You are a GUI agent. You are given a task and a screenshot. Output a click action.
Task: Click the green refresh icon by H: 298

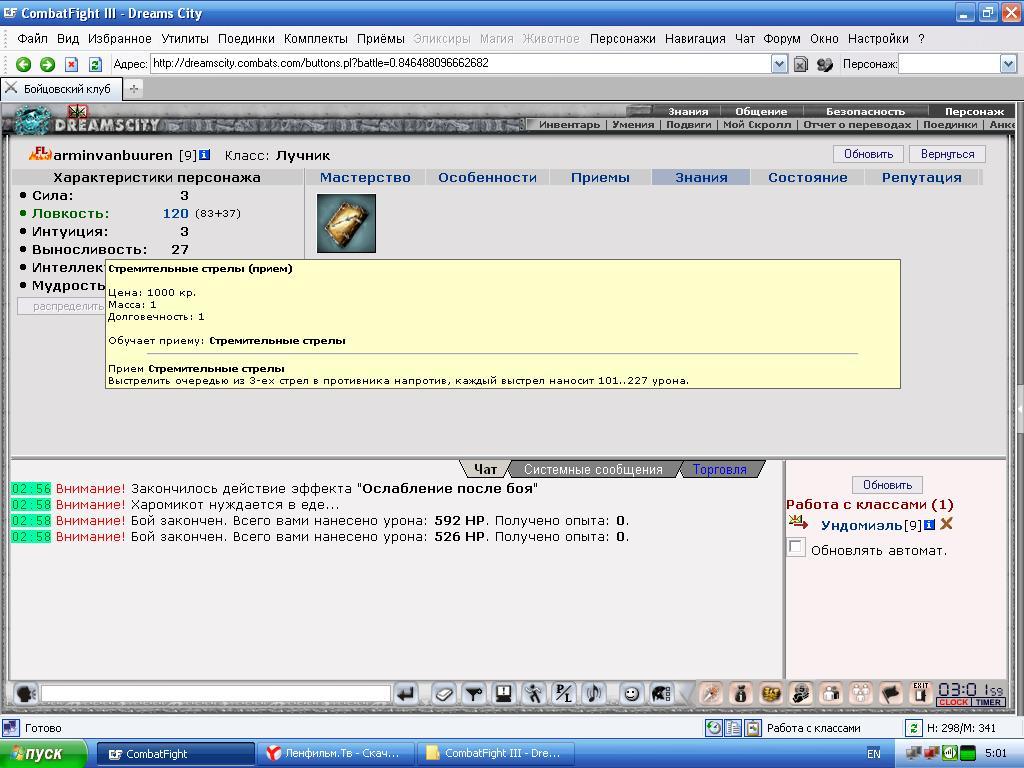pos(913,728)
